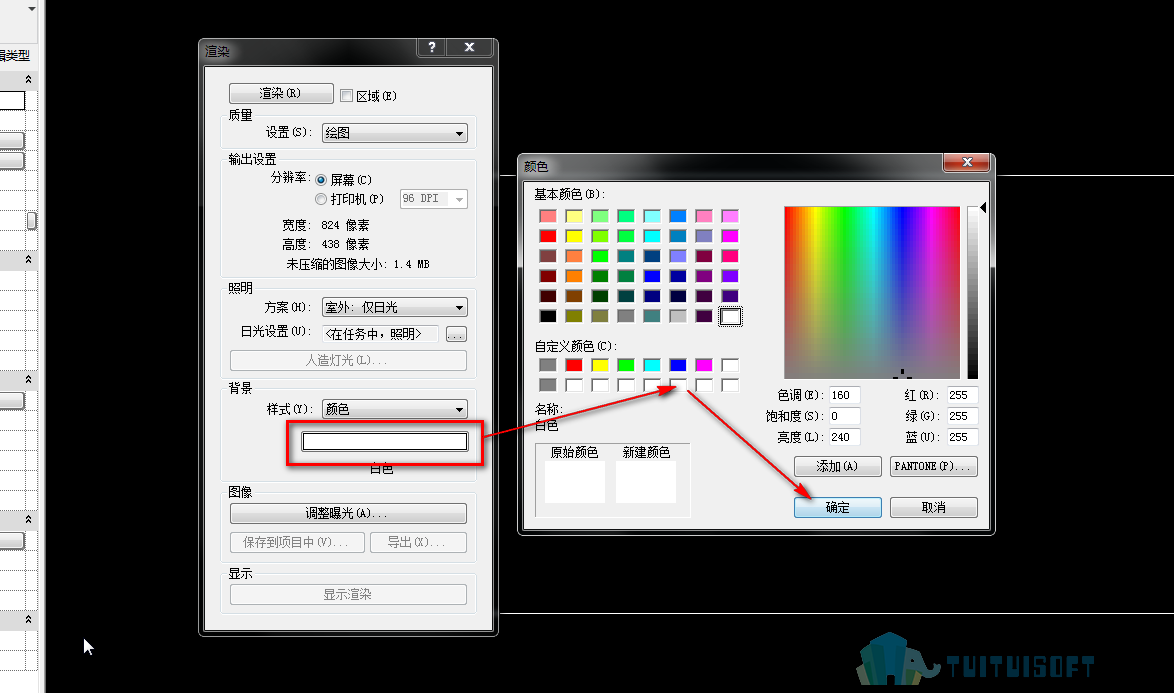Expand the 方案(H) lighting scheme dropdown
The width and height of the screenshot is (1174, 693).
click(x=395, y=308)
